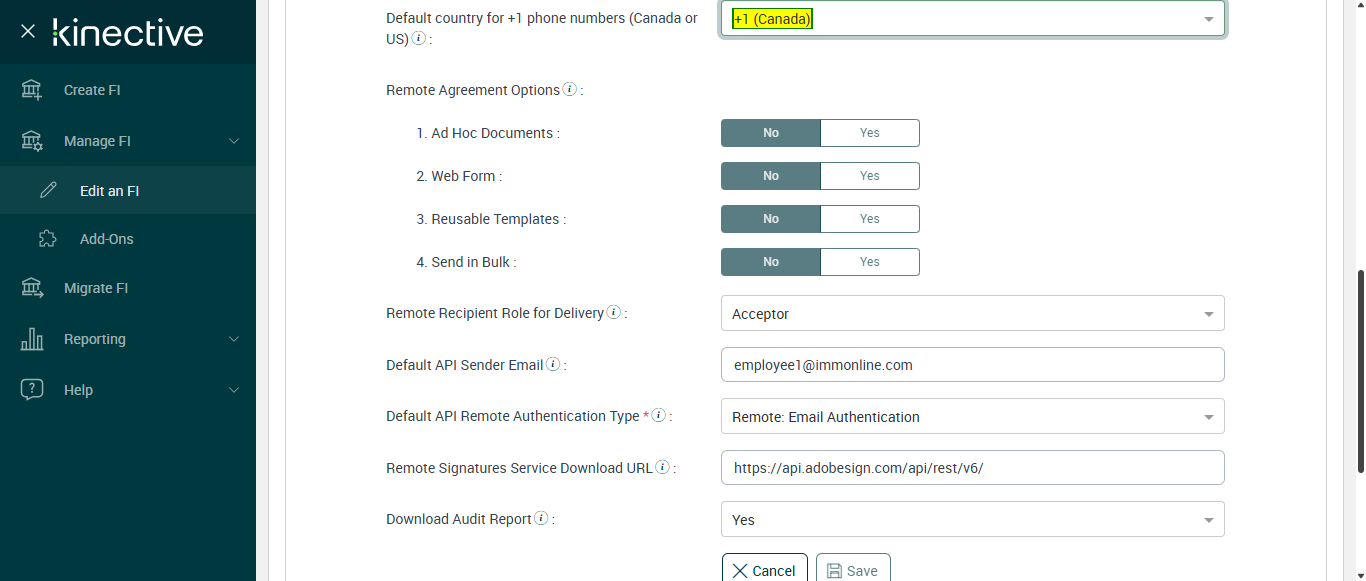Set Send in Bulk to Yes
Image resolution: width=1366 pixels, height=581 pixels.
(870, 262)
